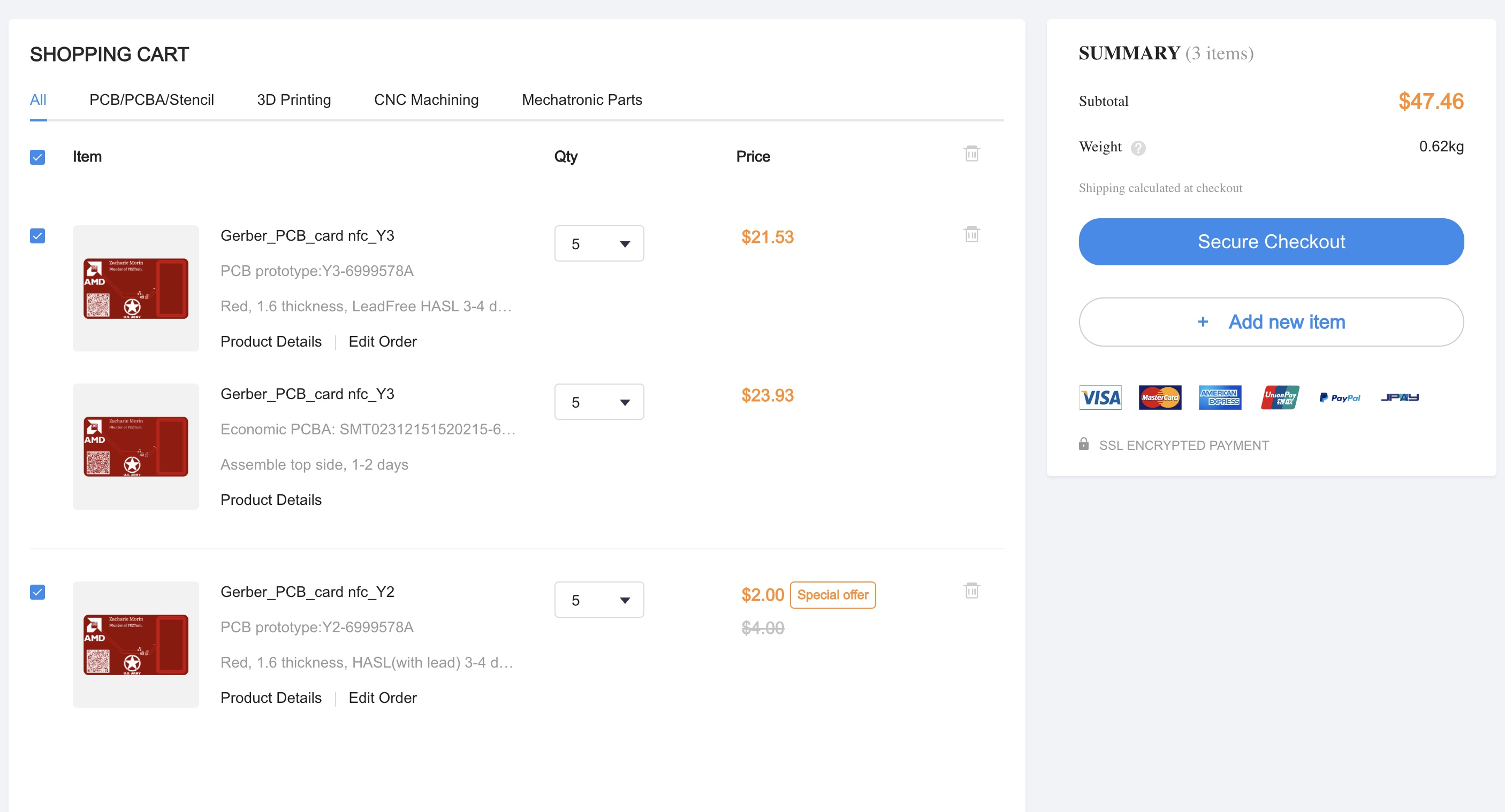1505x812 pixels.
Task: Click the UnionPay payment icon
Action: coord(1280,397)
